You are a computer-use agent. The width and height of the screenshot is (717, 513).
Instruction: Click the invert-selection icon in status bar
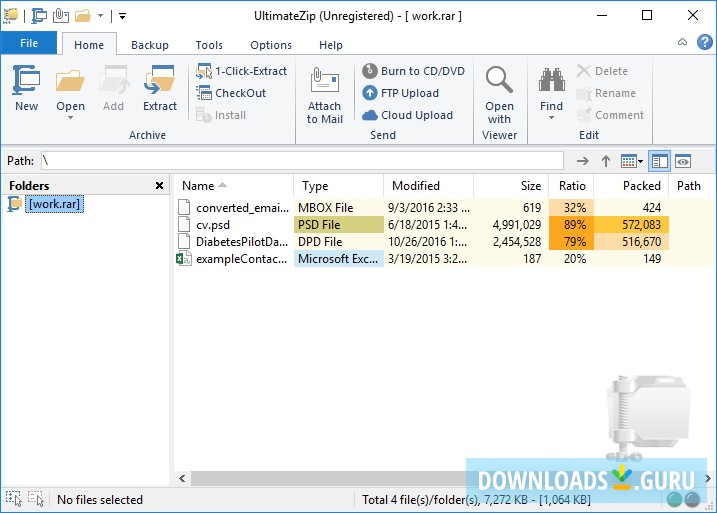(x=36, y=499)
